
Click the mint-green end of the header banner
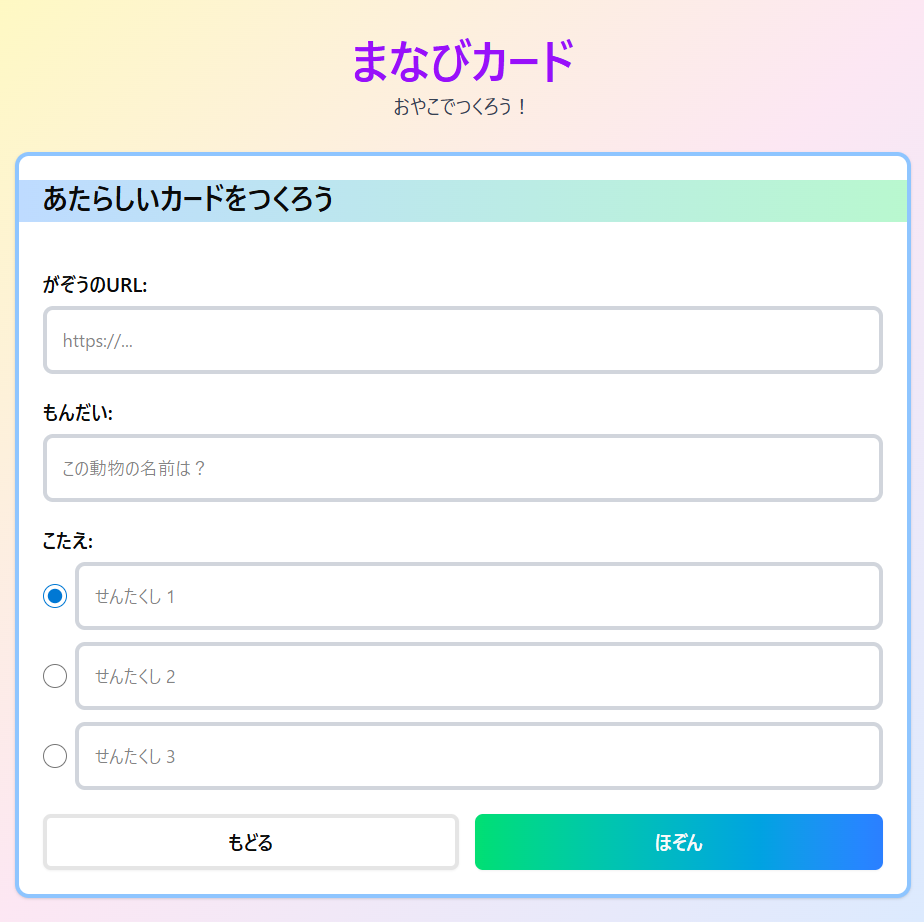click(x=870, y=200)
